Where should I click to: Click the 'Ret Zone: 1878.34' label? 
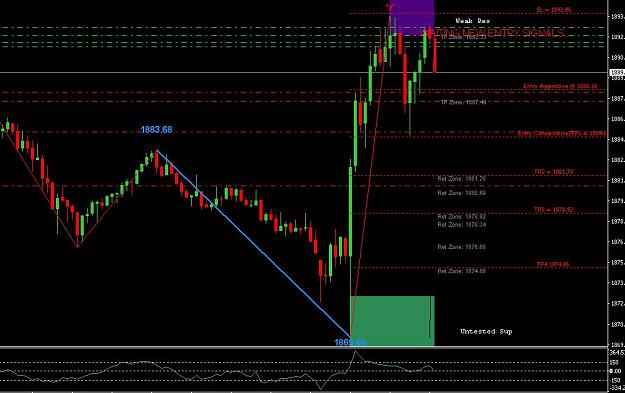click(x=462, y=224)
